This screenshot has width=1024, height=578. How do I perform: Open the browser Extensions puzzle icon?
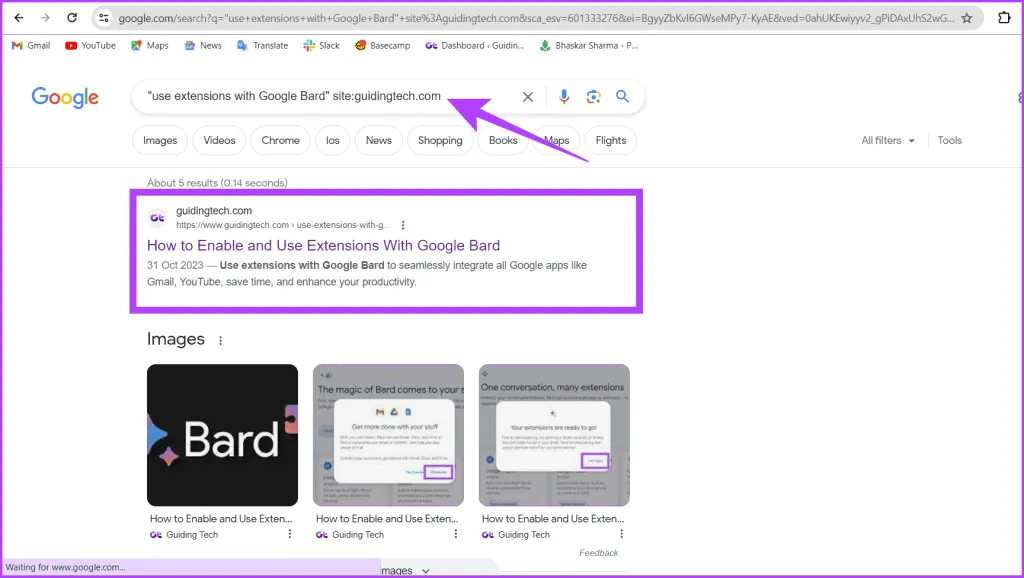[x=1004, y=18]
